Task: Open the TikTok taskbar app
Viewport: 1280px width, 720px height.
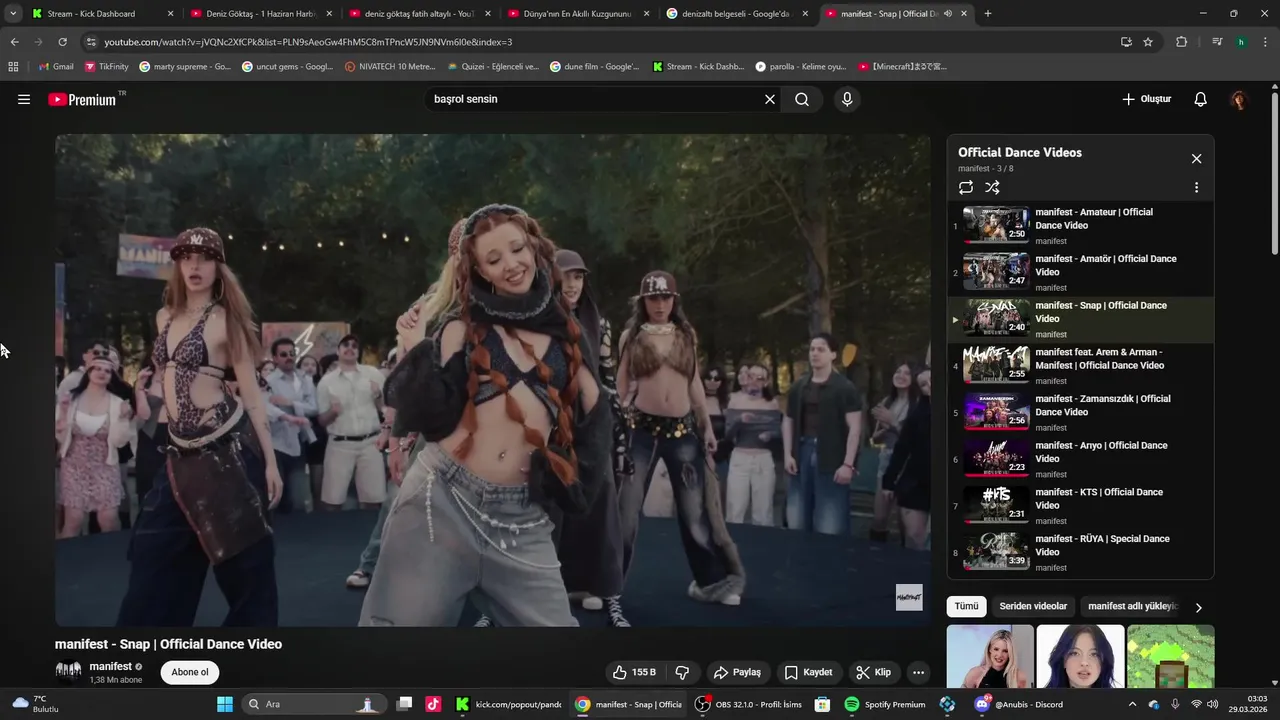Action: 433,704
